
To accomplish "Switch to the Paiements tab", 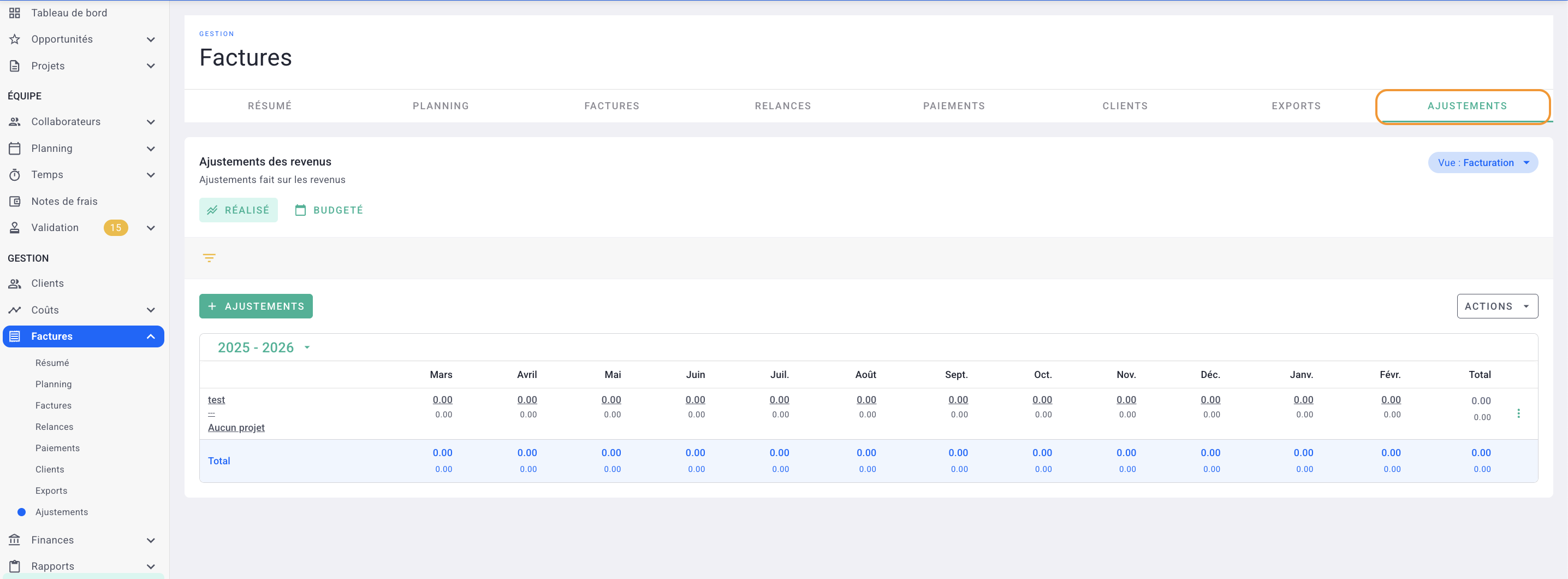I will click(953, 106).
